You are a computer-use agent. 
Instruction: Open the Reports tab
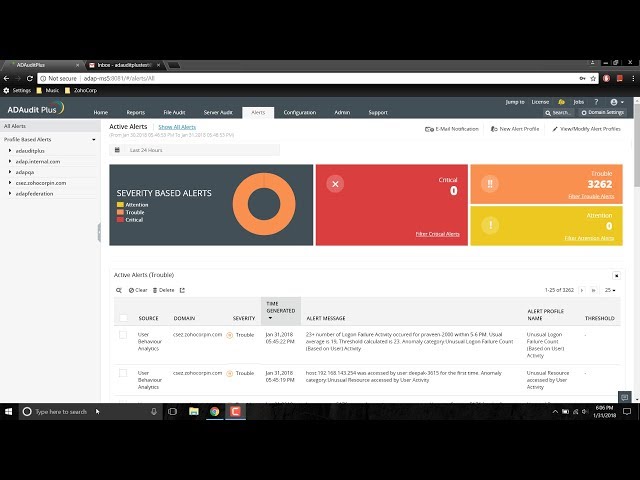(136, 112)
